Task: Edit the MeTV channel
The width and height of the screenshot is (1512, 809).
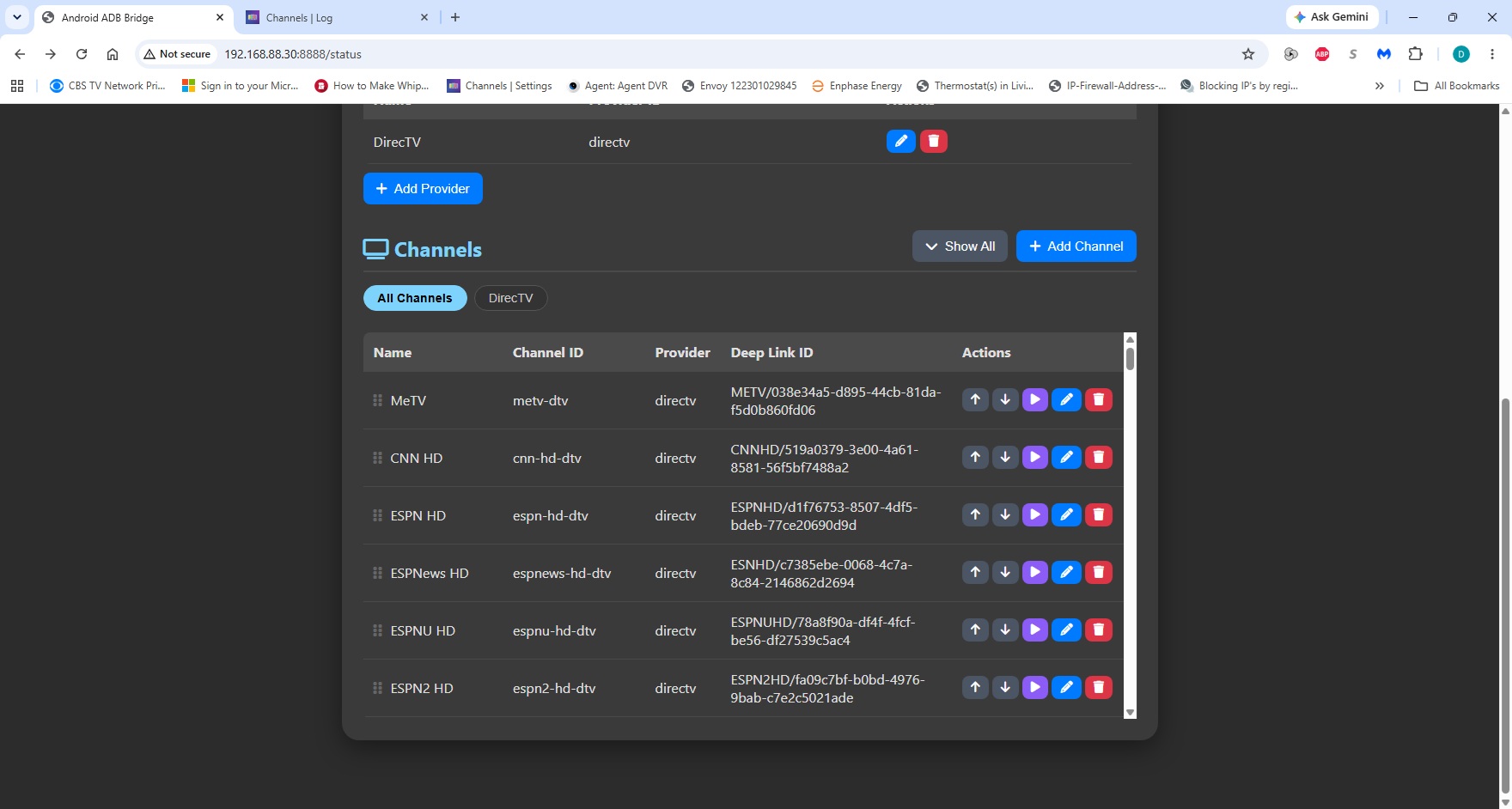Action: pyautogui.click(x=1066, y=399)
